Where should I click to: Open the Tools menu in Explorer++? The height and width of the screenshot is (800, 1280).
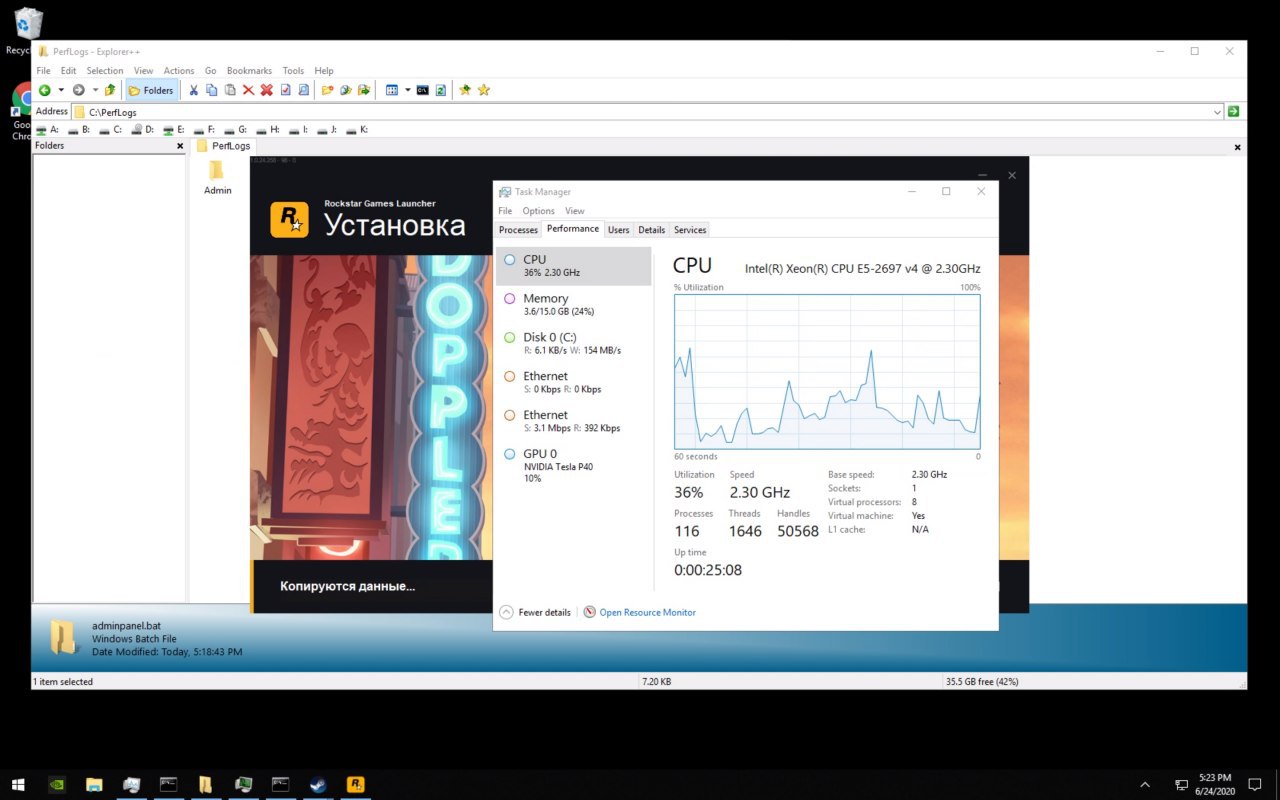[x=293, y=71]
